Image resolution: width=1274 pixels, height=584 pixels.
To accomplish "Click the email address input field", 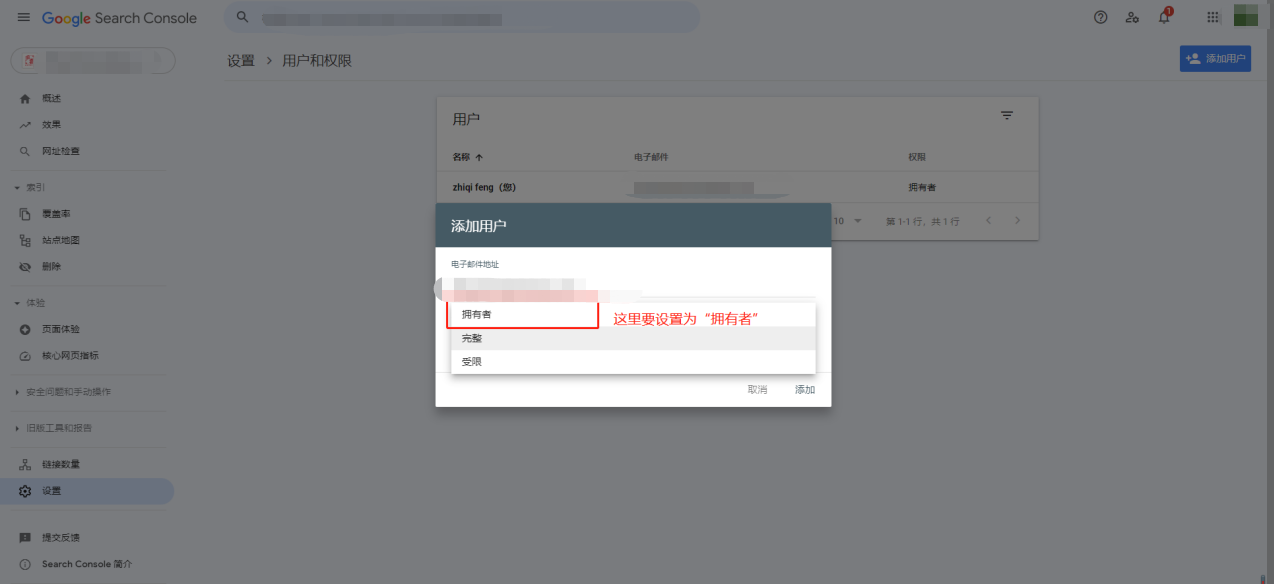I will pyautogui.click(x=632, y=287).
